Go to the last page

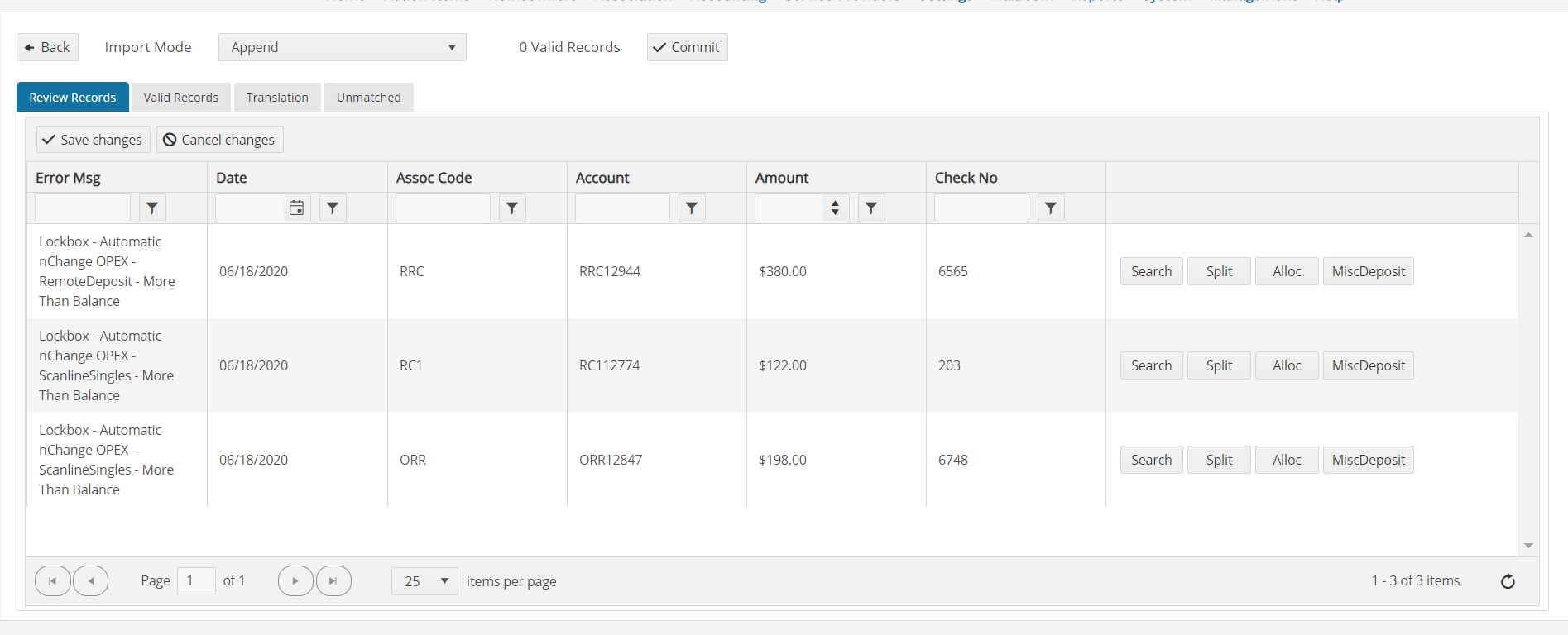click(333, 581)
